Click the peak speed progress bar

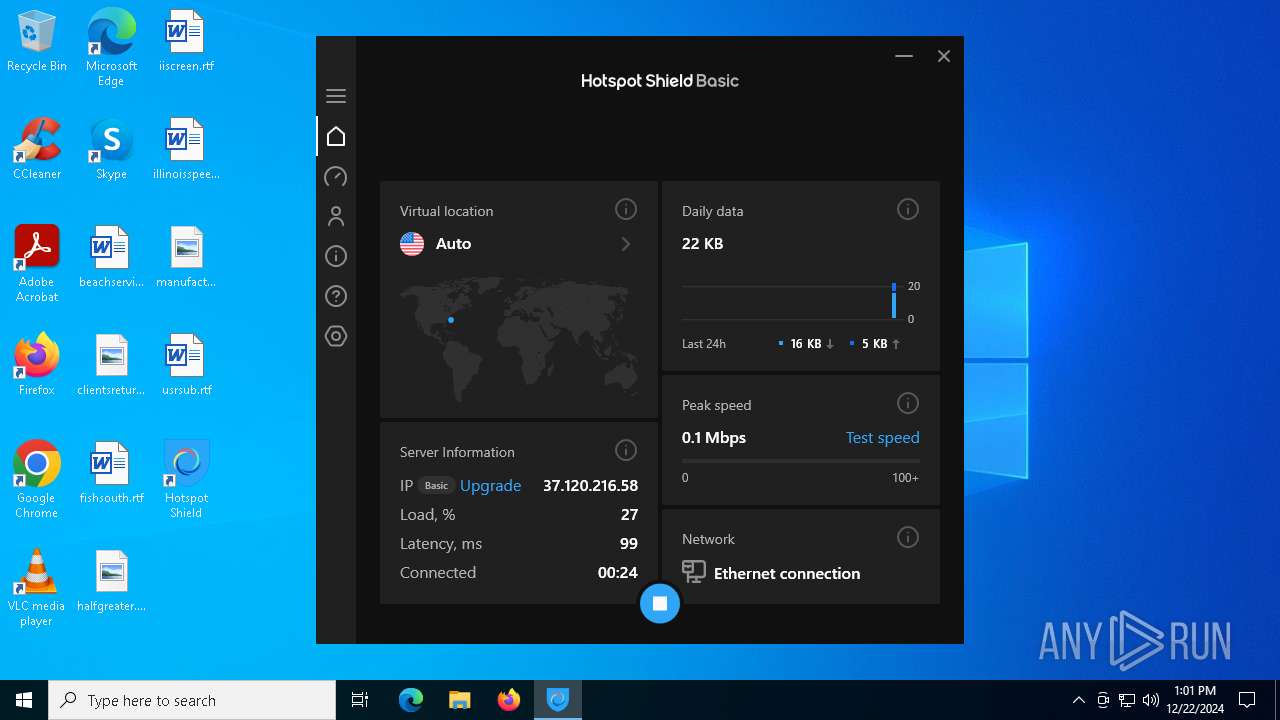800,461
